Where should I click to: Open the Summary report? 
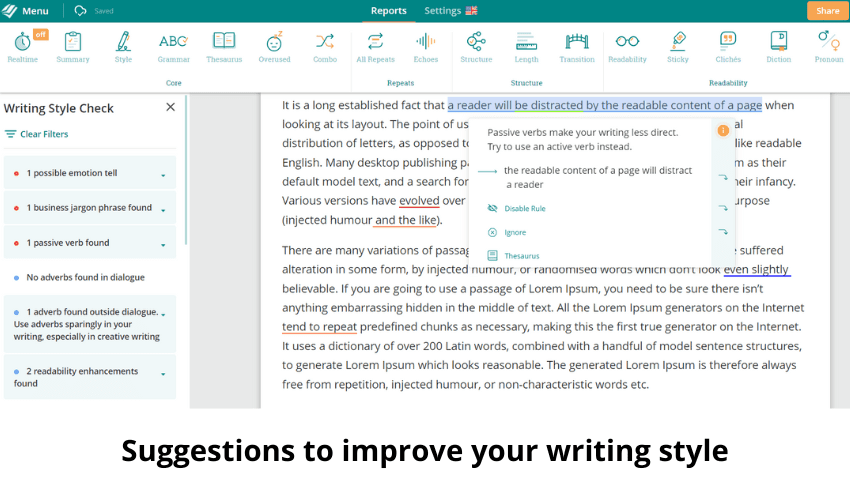coord(73,47)
